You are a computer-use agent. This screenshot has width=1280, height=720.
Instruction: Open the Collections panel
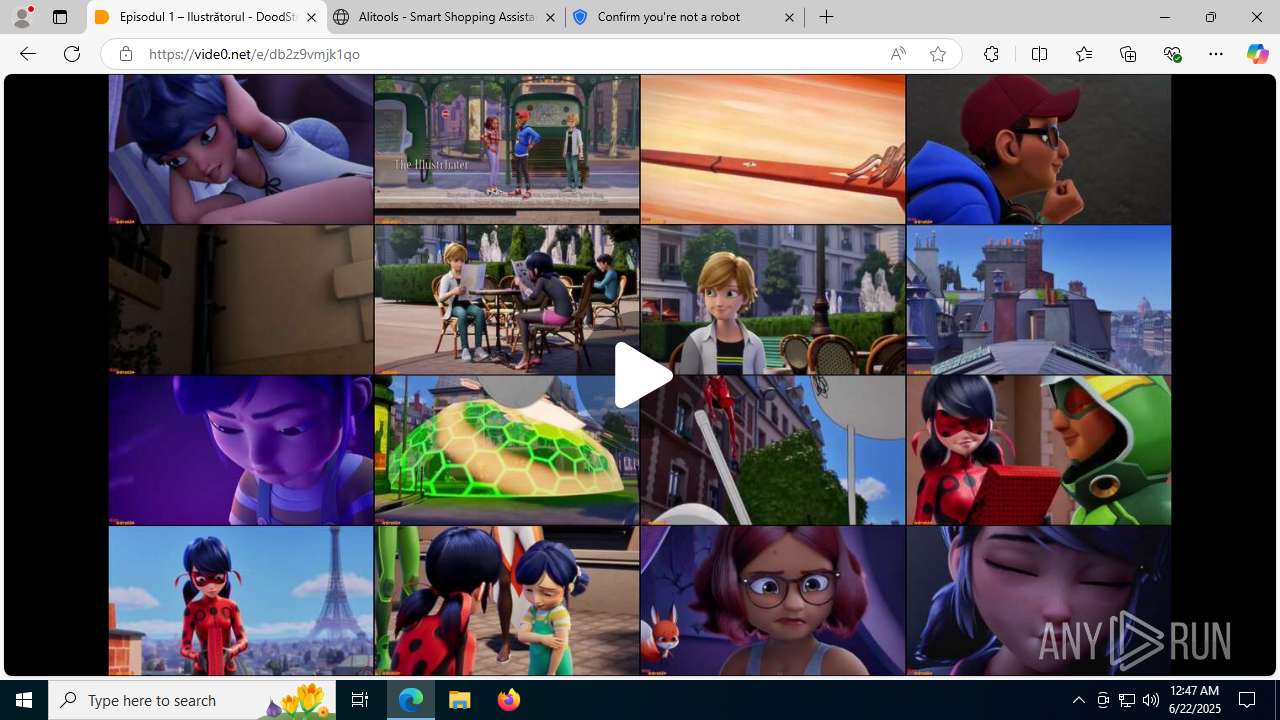click(x=1128, y=54)
